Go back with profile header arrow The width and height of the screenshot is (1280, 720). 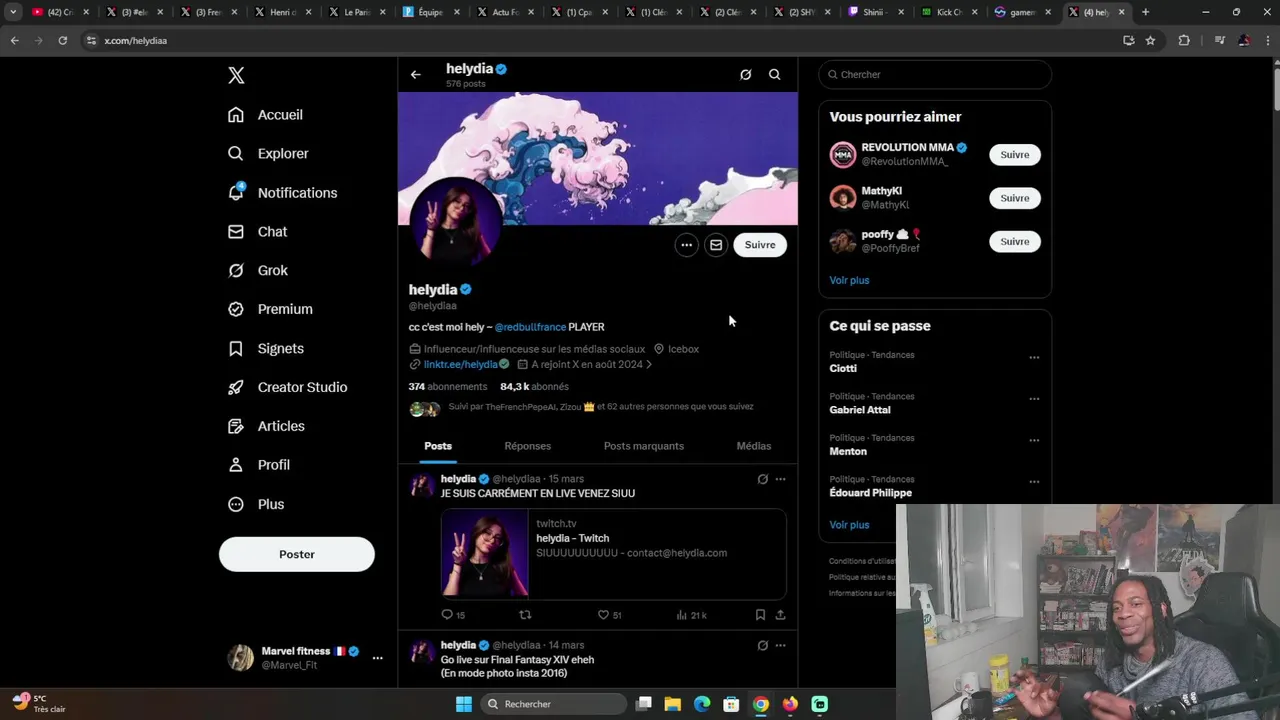pyautogui.click(x=416, y=75)
